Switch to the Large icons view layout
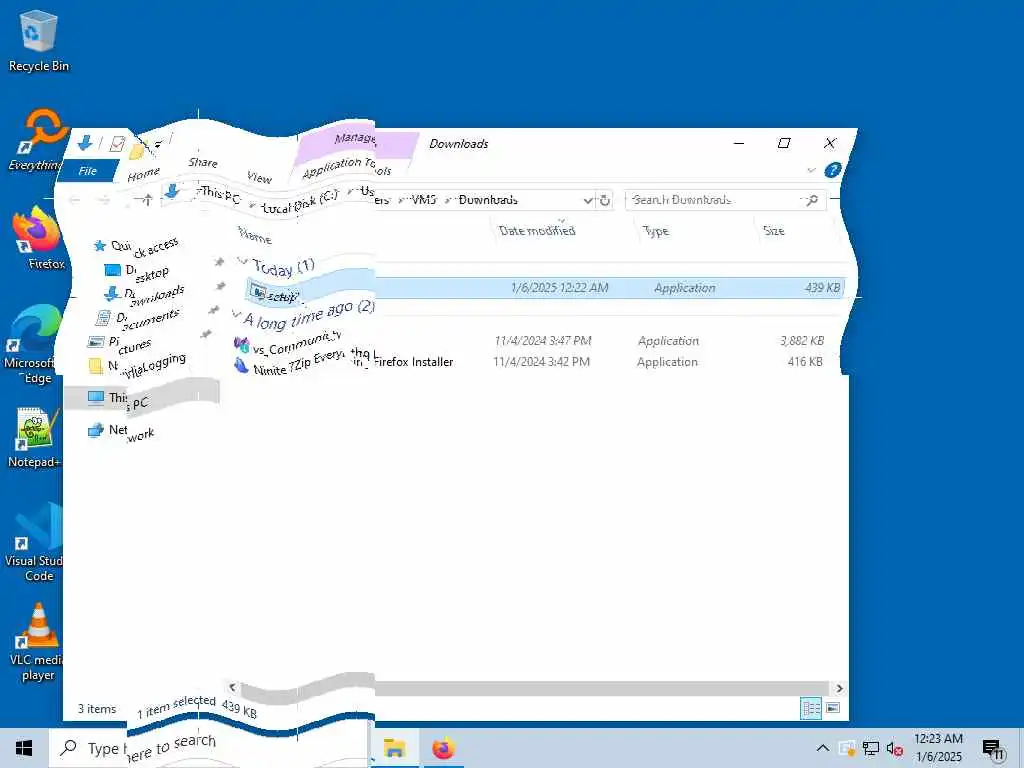 [x=833, y=708]
